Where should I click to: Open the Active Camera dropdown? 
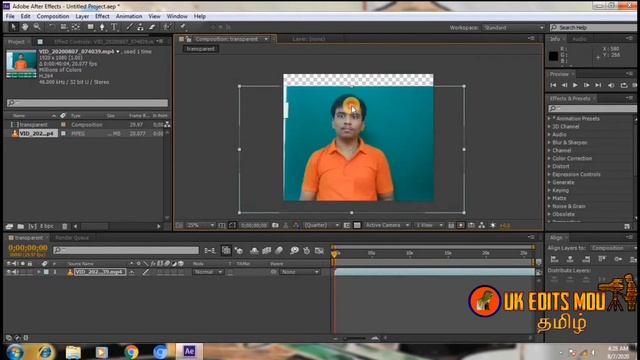click(x=387, y=225)
